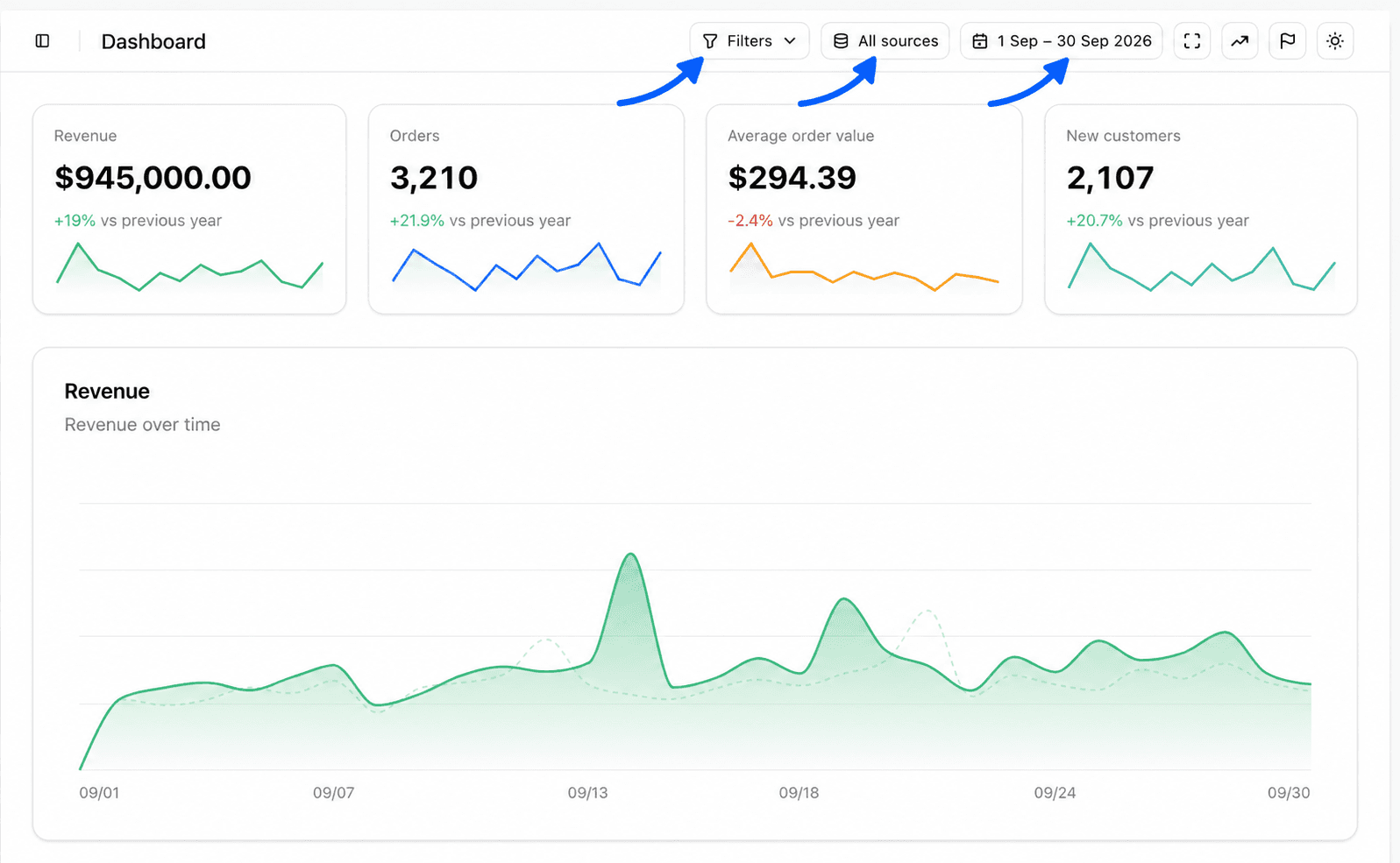Open the orange Average order value sparkline
1400x863 pixels.
pos(863,266)
